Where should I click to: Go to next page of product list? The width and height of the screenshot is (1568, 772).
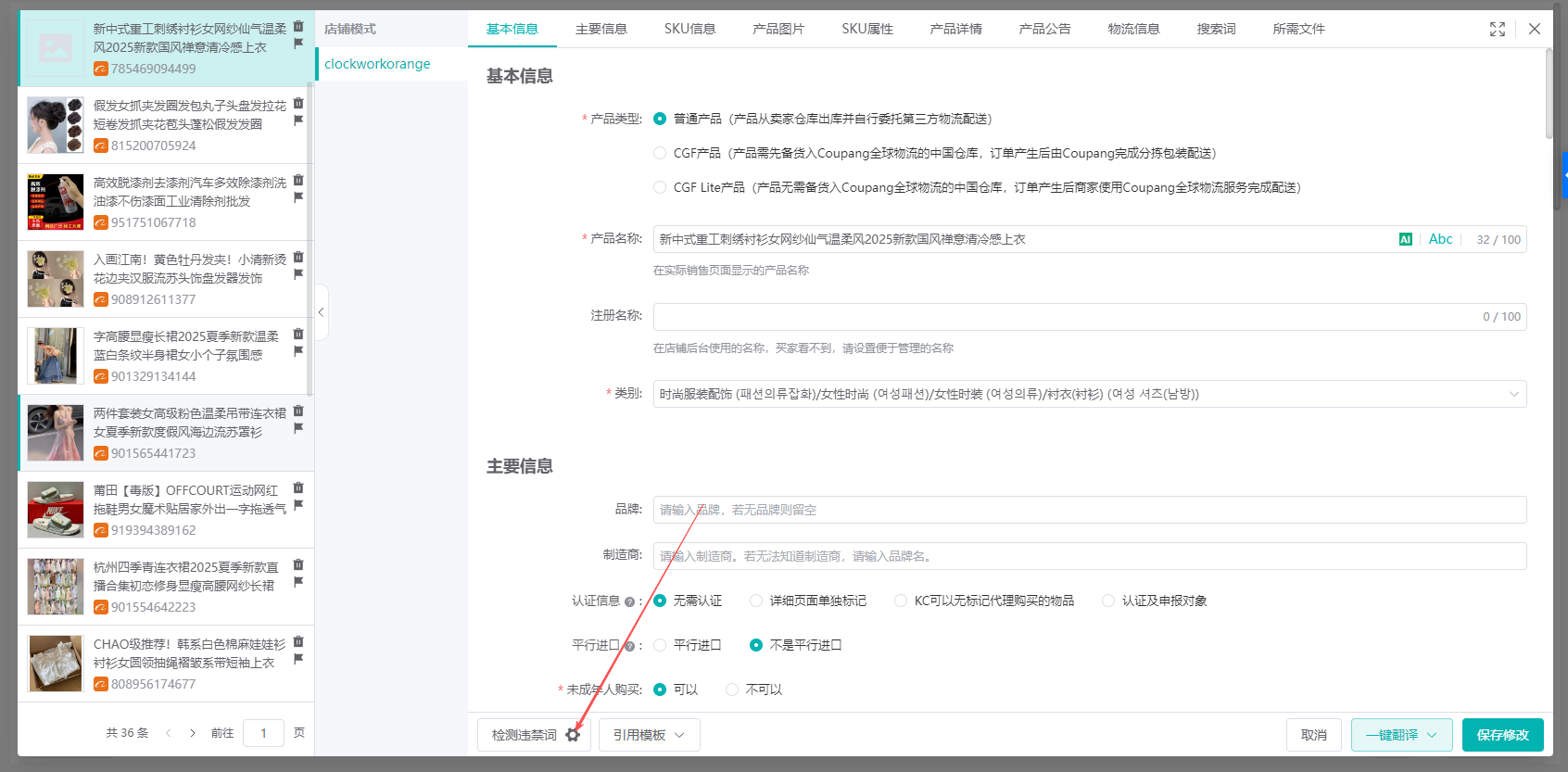193,733
